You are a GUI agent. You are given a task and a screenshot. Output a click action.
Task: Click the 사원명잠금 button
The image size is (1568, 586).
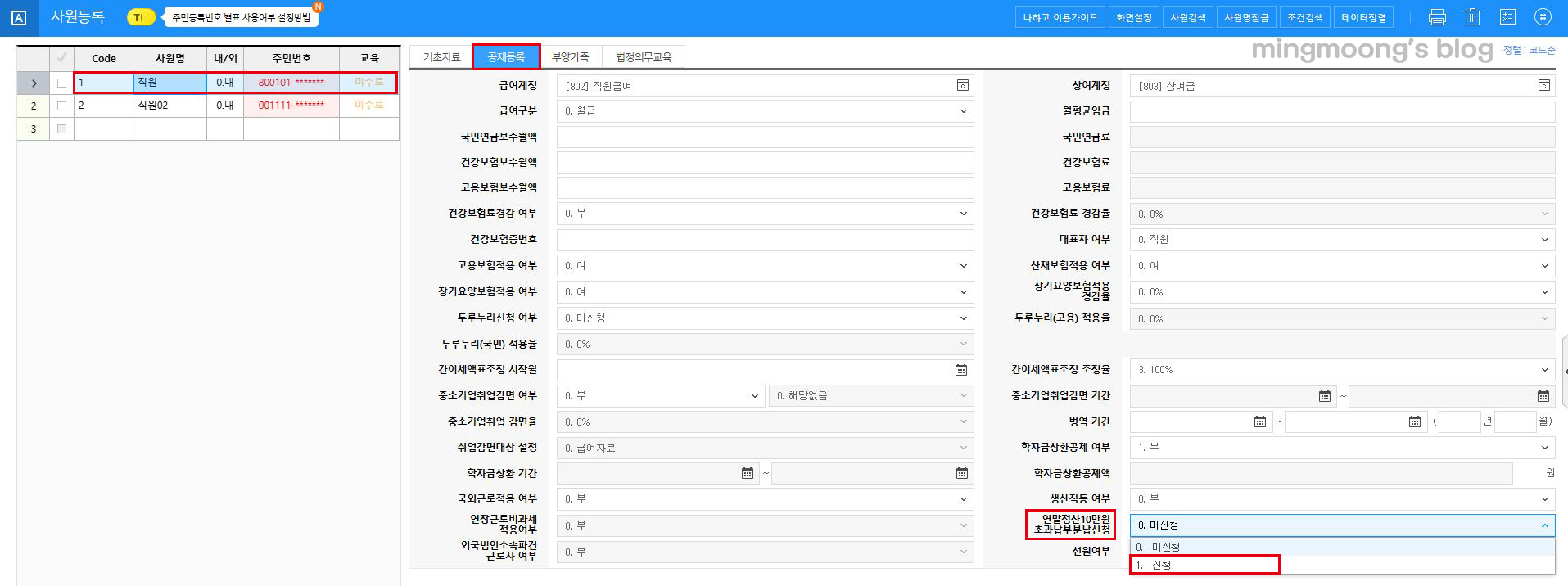(1246, 17)
